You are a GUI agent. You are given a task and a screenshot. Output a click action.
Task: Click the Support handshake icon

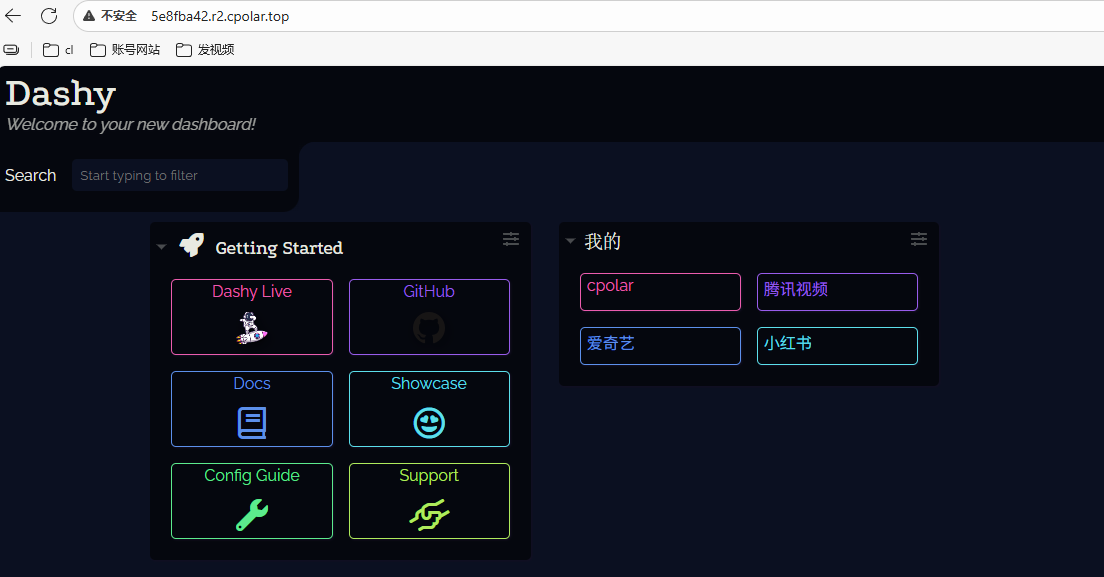[x=429, y=514]
